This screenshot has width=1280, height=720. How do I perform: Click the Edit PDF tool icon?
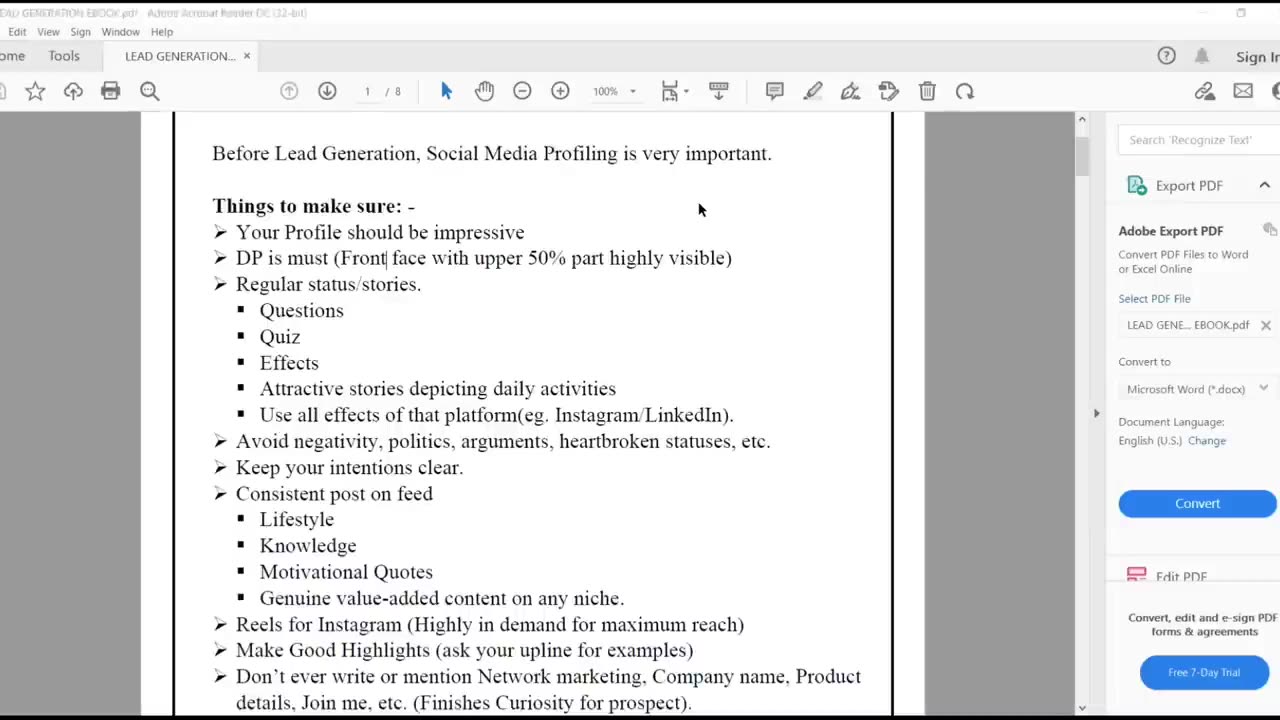[1136, 575]
